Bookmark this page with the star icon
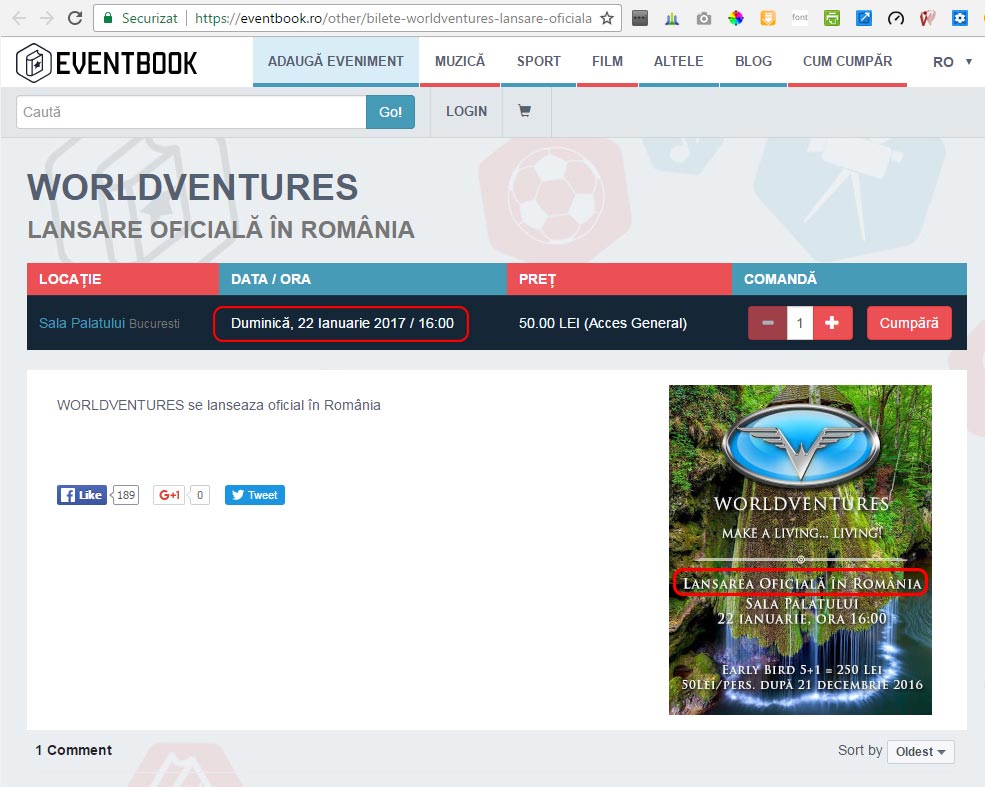985x787 pixels. point(607,18)
